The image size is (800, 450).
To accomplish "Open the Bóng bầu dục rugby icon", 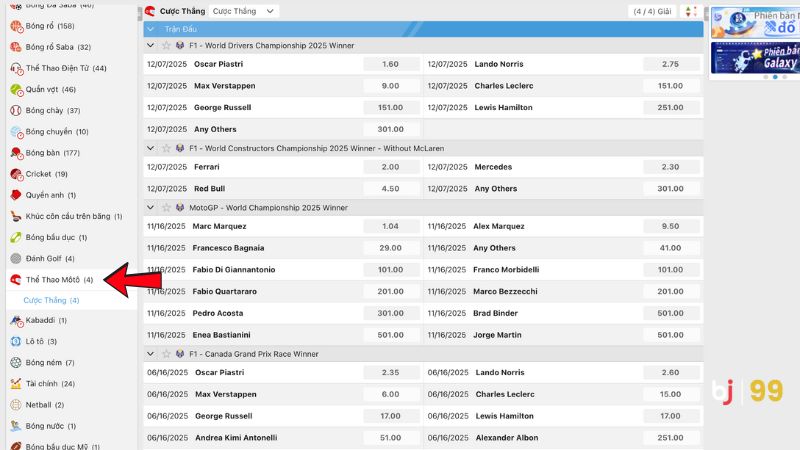I will pyautogui.click(x=16, y=237).
